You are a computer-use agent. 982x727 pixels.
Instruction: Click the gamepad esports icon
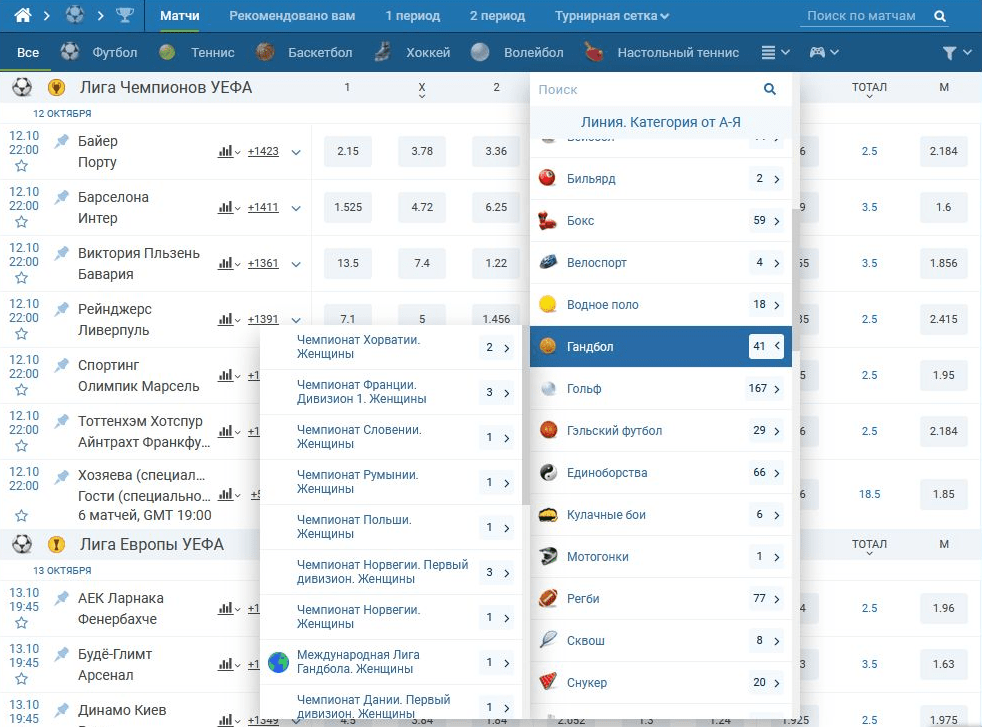click(817, 52)
